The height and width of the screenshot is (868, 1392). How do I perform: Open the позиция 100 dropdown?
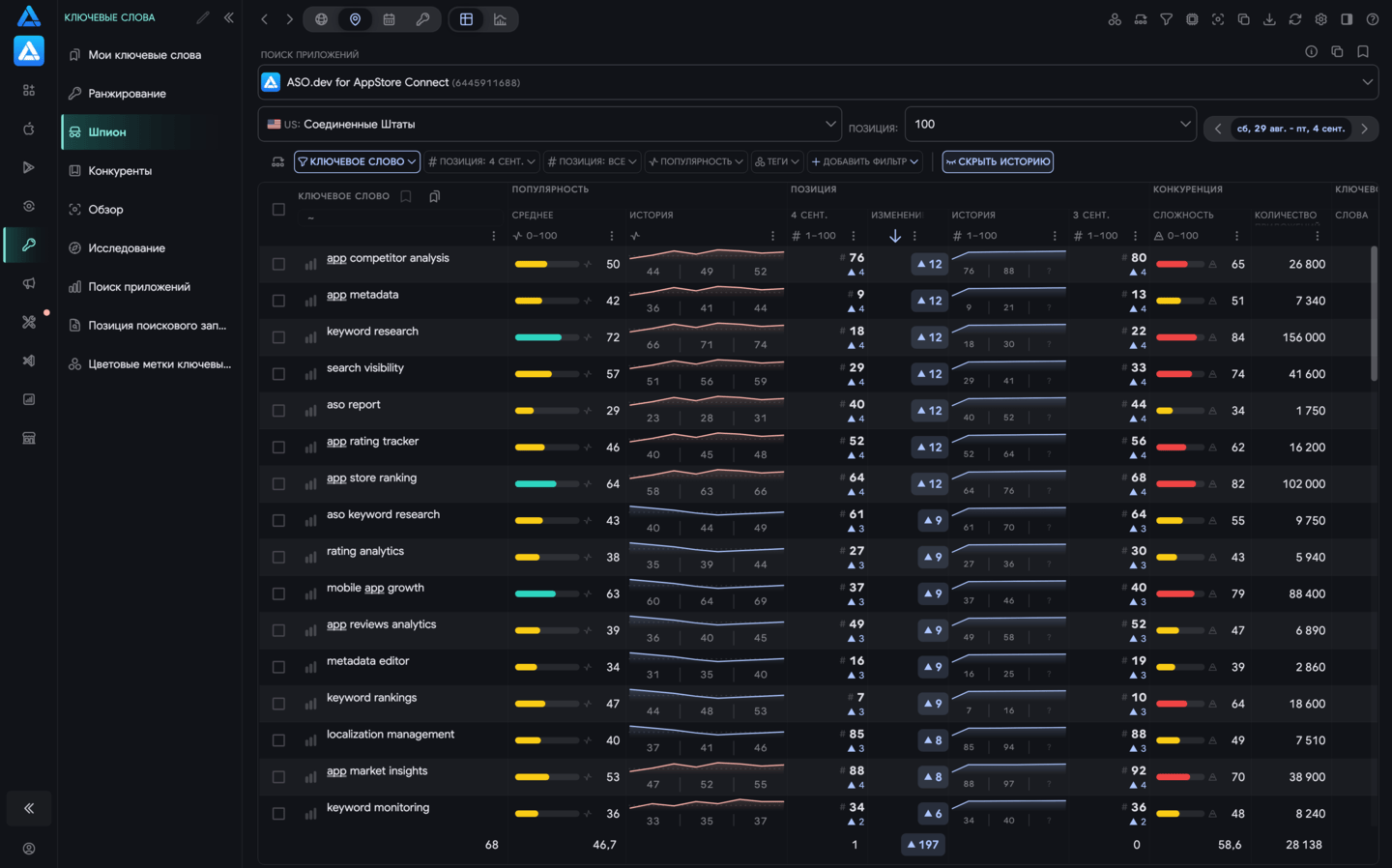pos(1050,124)
